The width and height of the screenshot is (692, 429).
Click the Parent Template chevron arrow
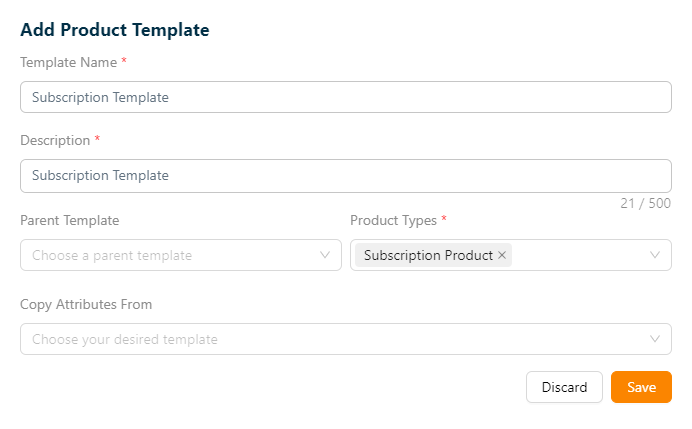coord(325,255)
